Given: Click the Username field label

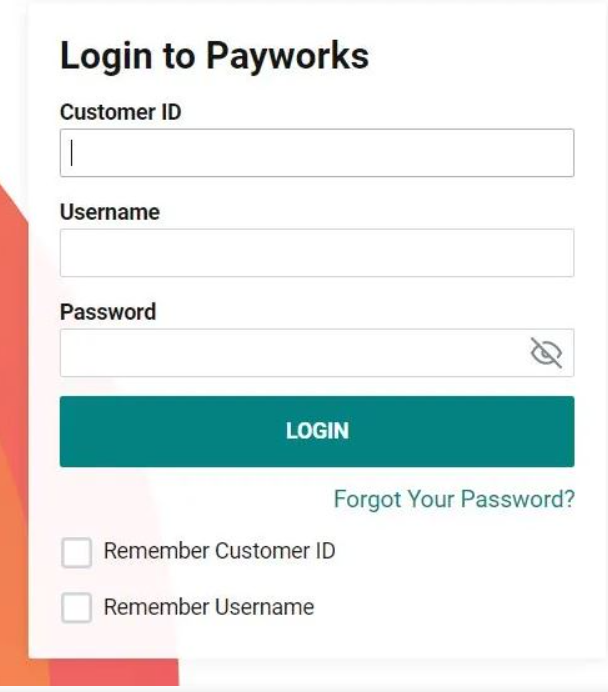Looking at the screenshot, I should click(x=110, y=212).
